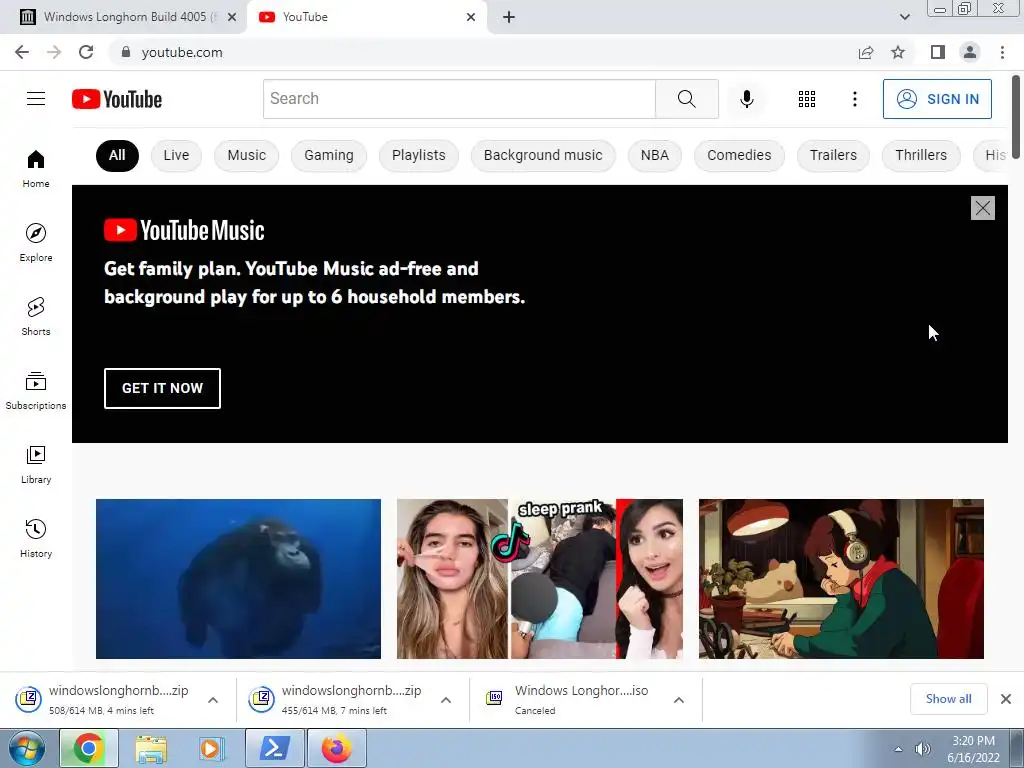Select the All filter chip
The image size is (1024, 768).
(x=118, y=155)
